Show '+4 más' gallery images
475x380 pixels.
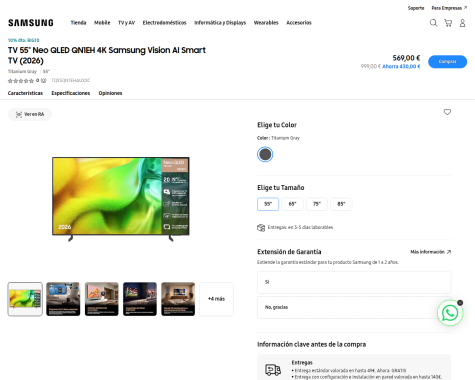[216, 299]
